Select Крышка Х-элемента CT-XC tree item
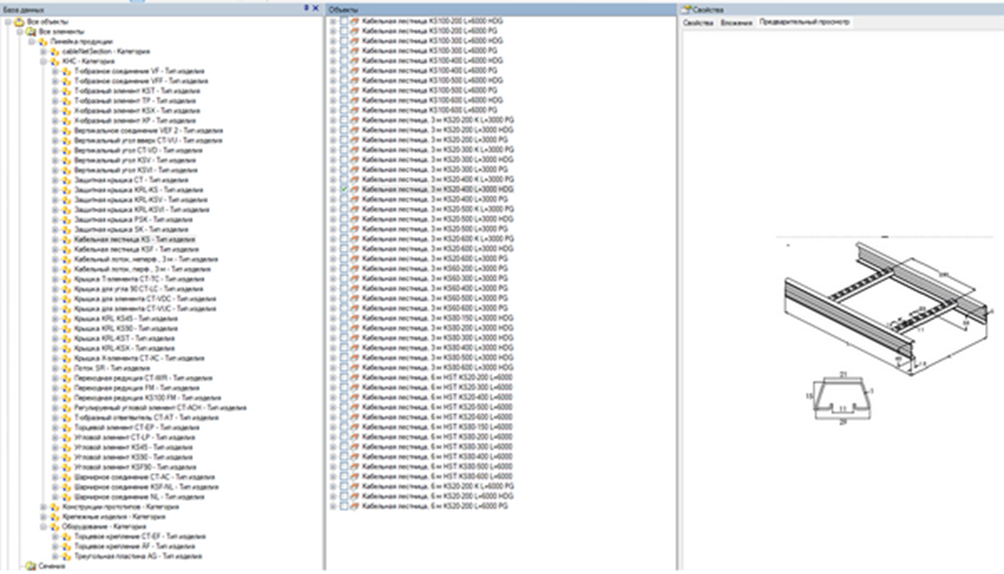The width and height of the screenshot is (1004, 574). pos(139,359)
